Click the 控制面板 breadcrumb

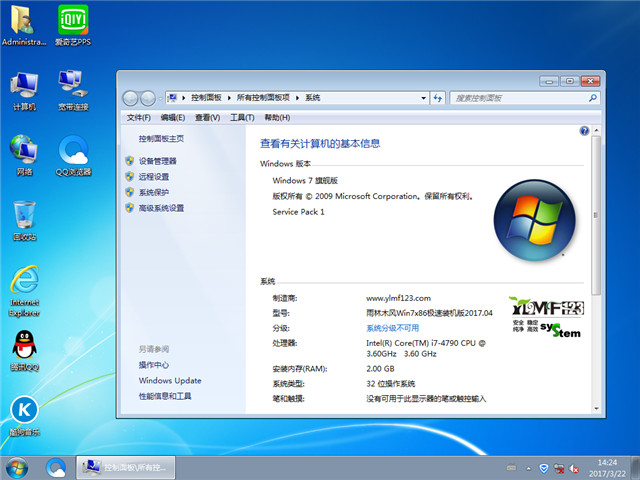point(206,98)
